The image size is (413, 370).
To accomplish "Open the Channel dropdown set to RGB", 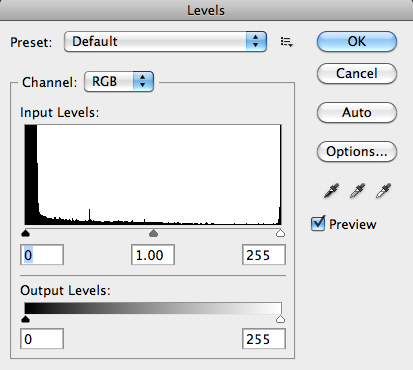I will click(x=119, y=81).
